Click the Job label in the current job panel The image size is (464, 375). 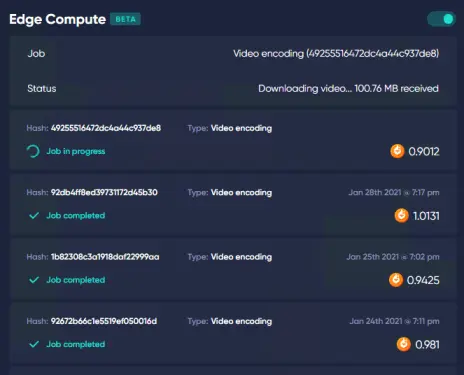(x=36, y=54)
